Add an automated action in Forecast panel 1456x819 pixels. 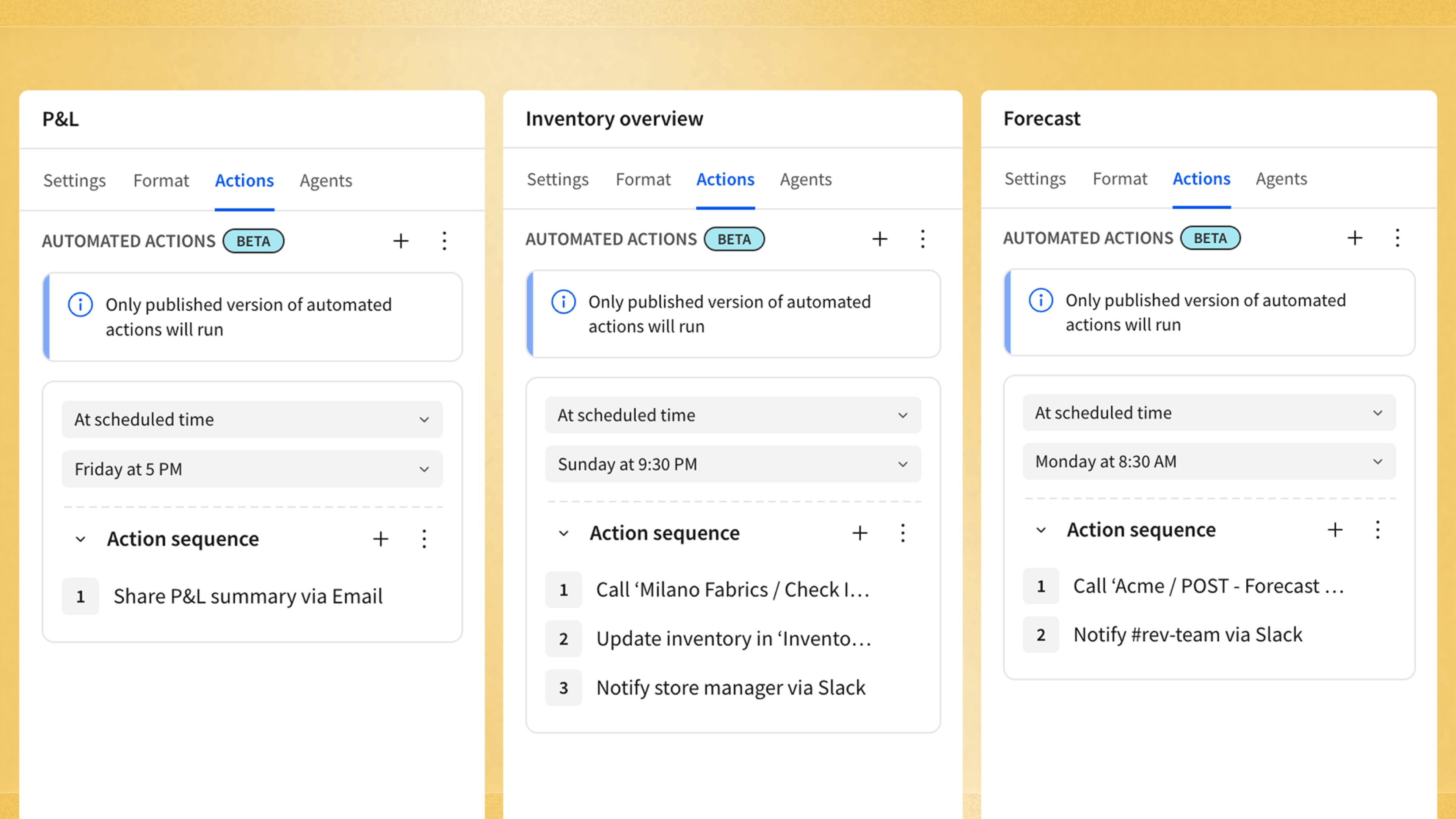click(x=1355, y=238)
